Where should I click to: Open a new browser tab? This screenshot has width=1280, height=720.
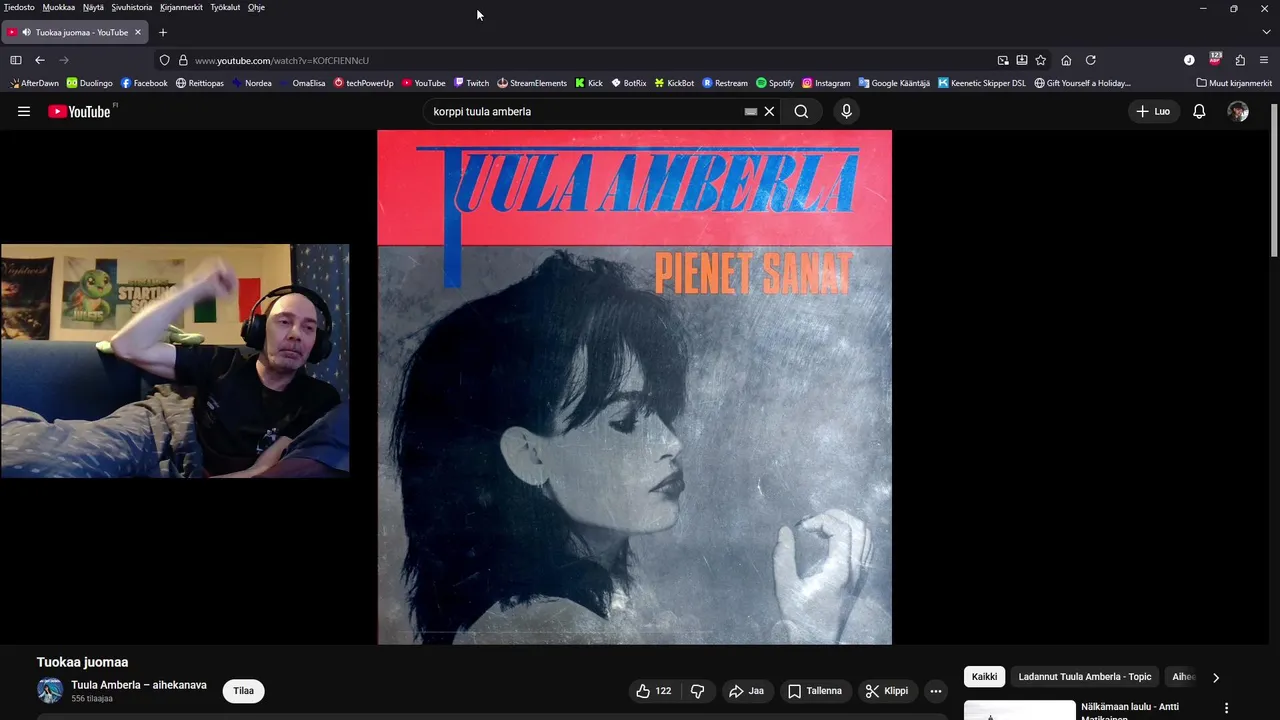tap(163, 32)
